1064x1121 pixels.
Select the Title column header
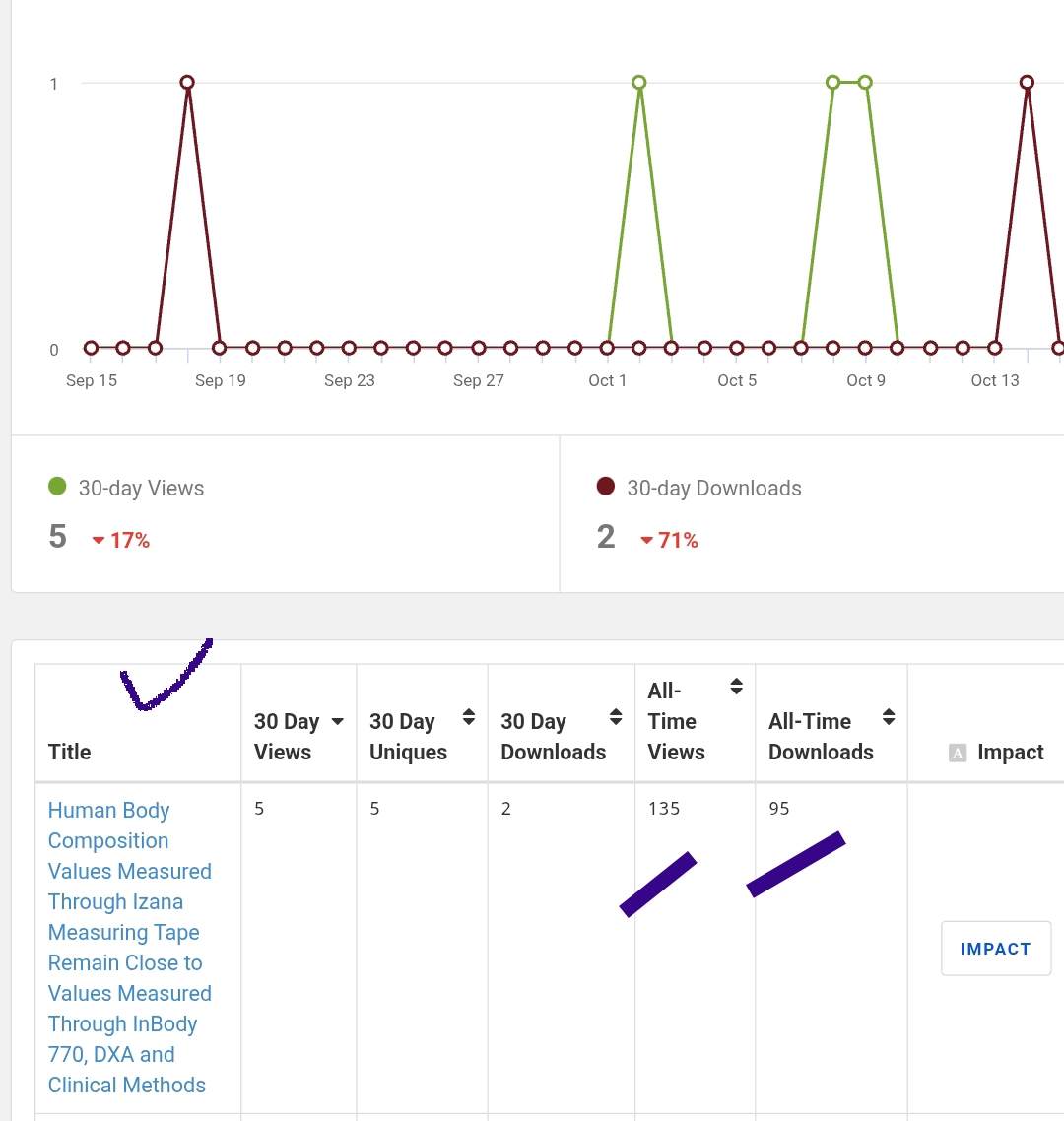coord(69,752)
